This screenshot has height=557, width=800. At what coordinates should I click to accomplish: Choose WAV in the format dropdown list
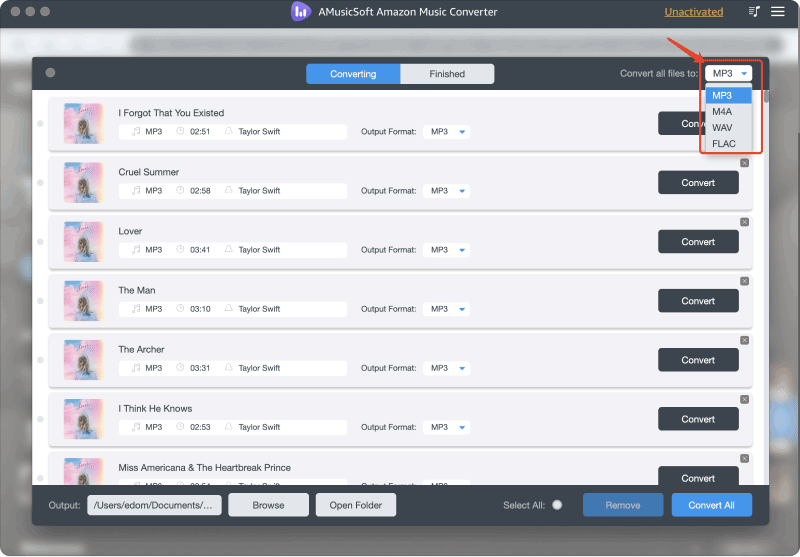coord(729,128)
